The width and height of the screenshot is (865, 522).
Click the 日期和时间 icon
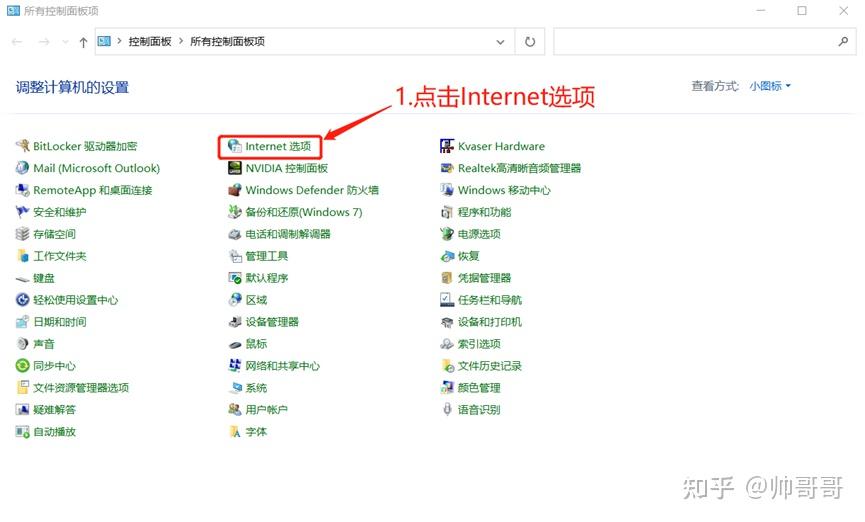22,322
